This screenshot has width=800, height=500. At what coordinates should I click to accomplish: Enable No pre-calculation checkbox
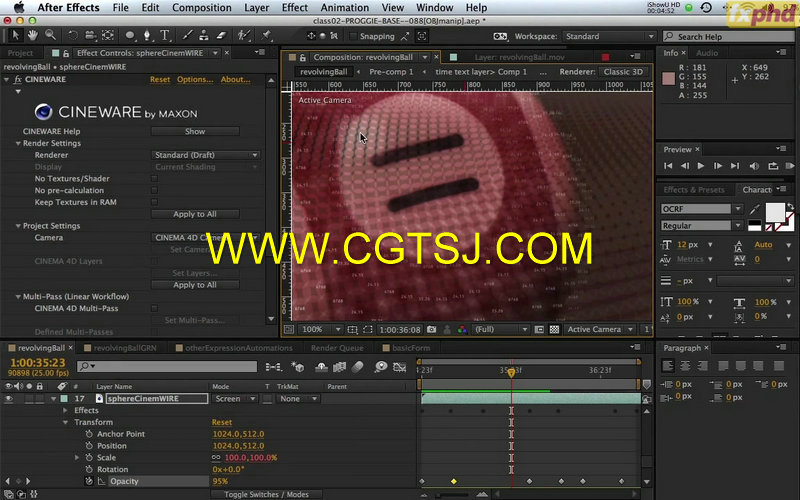pos(154,190)
